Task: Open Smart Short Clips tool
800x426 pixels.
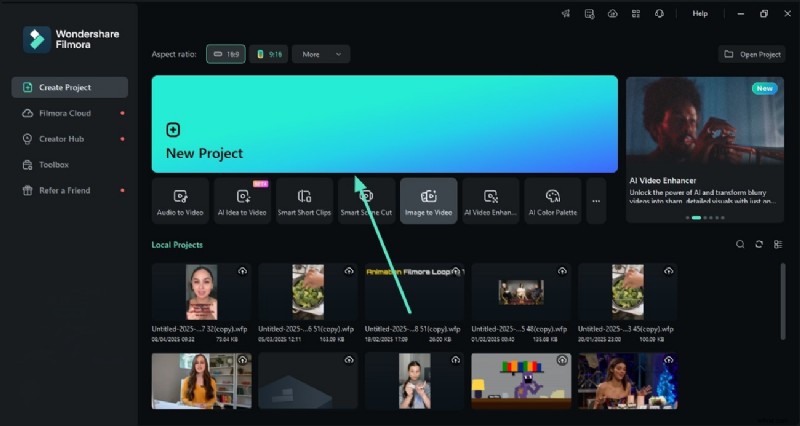Action: (304, 201)
